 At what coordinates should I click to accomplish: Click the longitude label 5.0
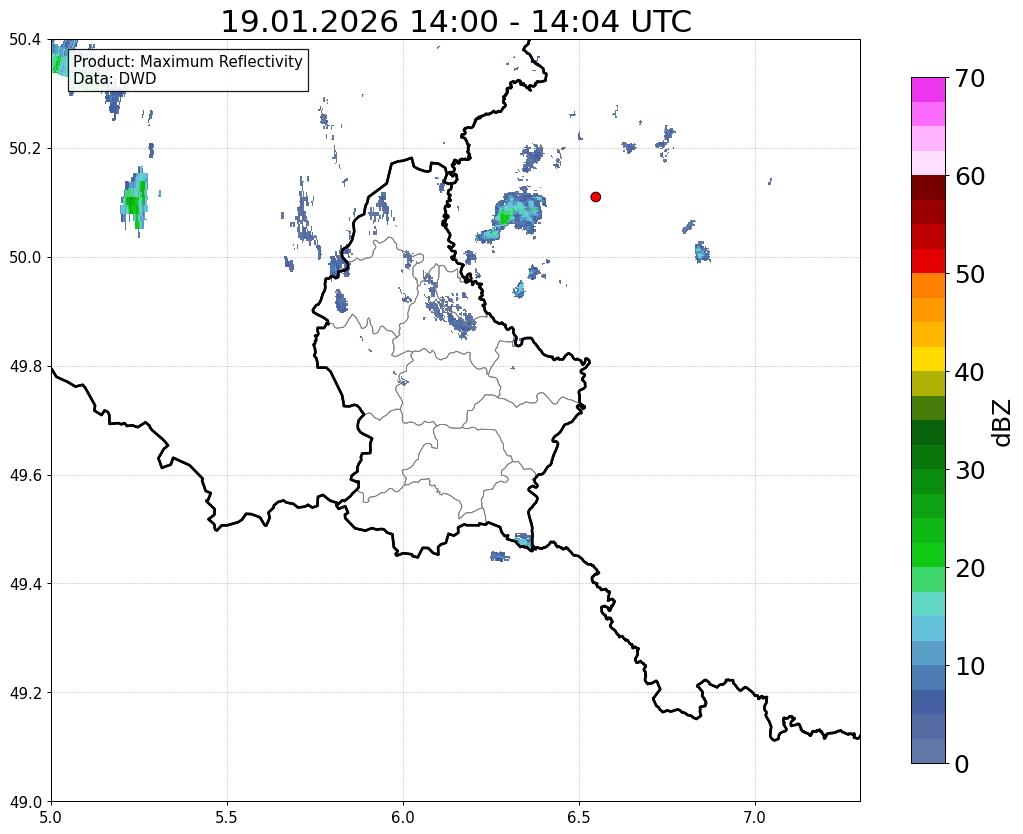[x=51, y=818]
